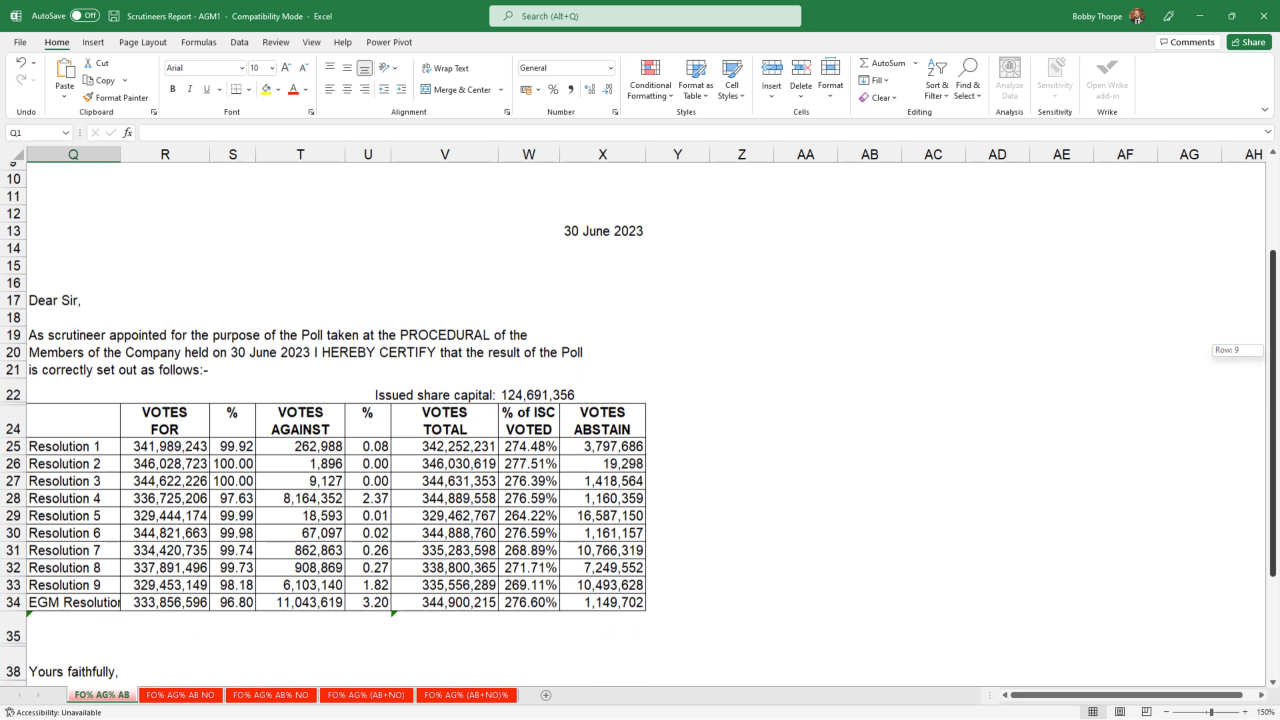
Task: Click the Comments button
Action: (x=1187, y=42)
